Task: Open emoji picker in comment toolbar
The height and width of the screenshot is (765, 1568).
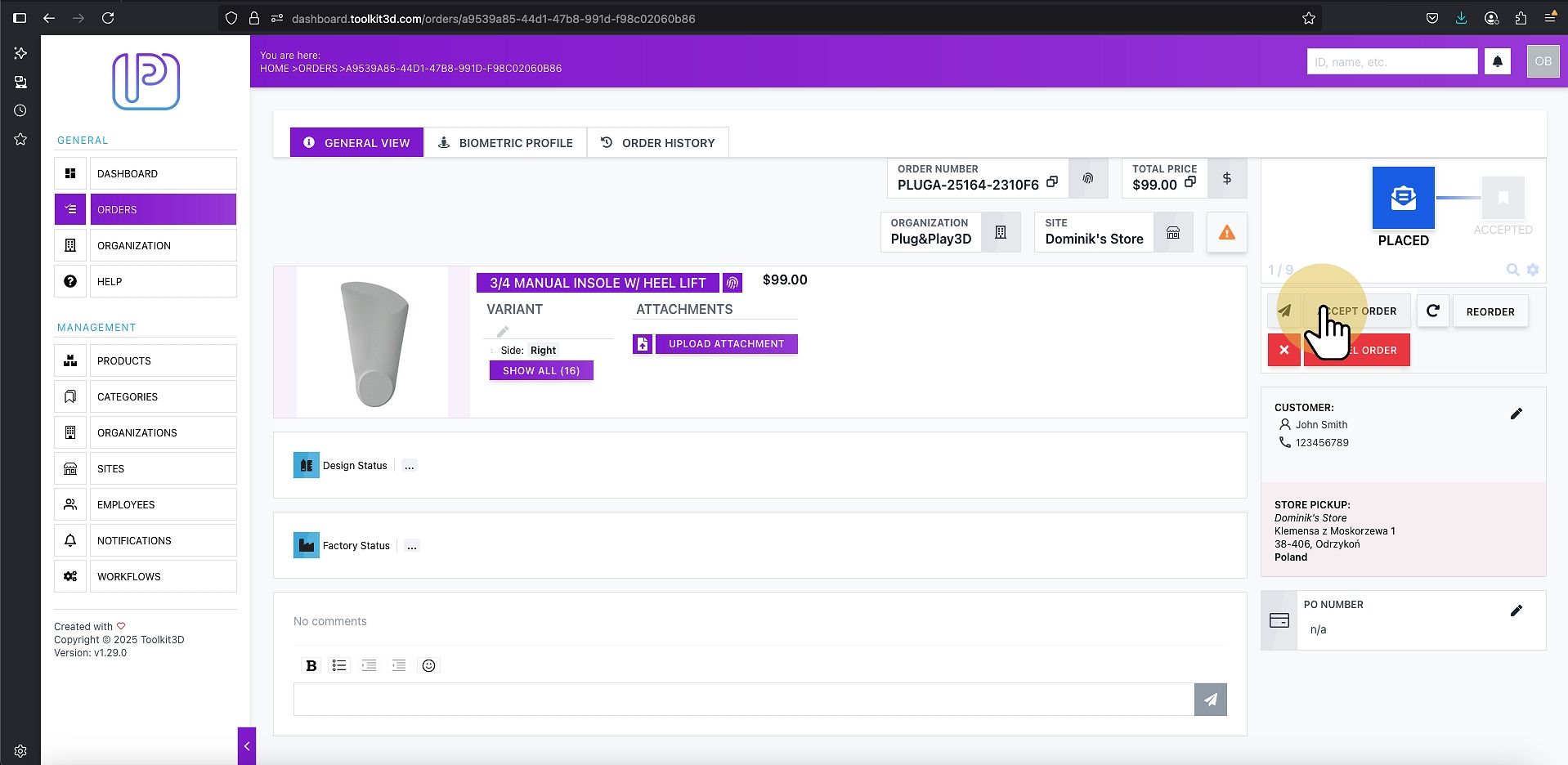Action: [428, 665]
